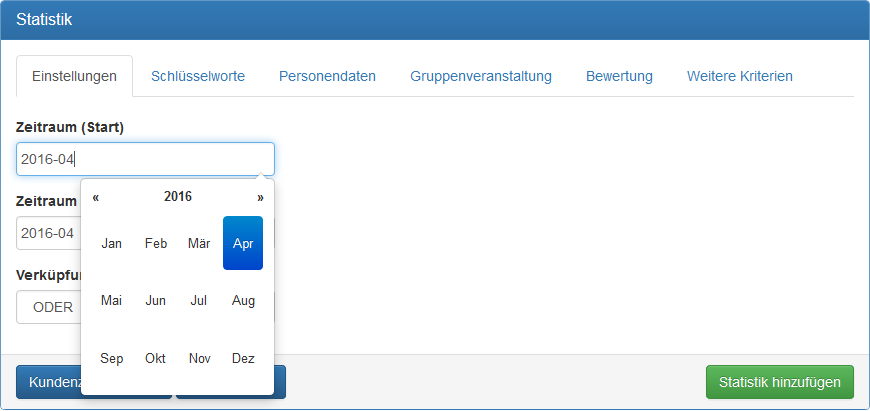Switch to the Bewertung tab
This screenshot has height=411, width=870.
(619, 76)
